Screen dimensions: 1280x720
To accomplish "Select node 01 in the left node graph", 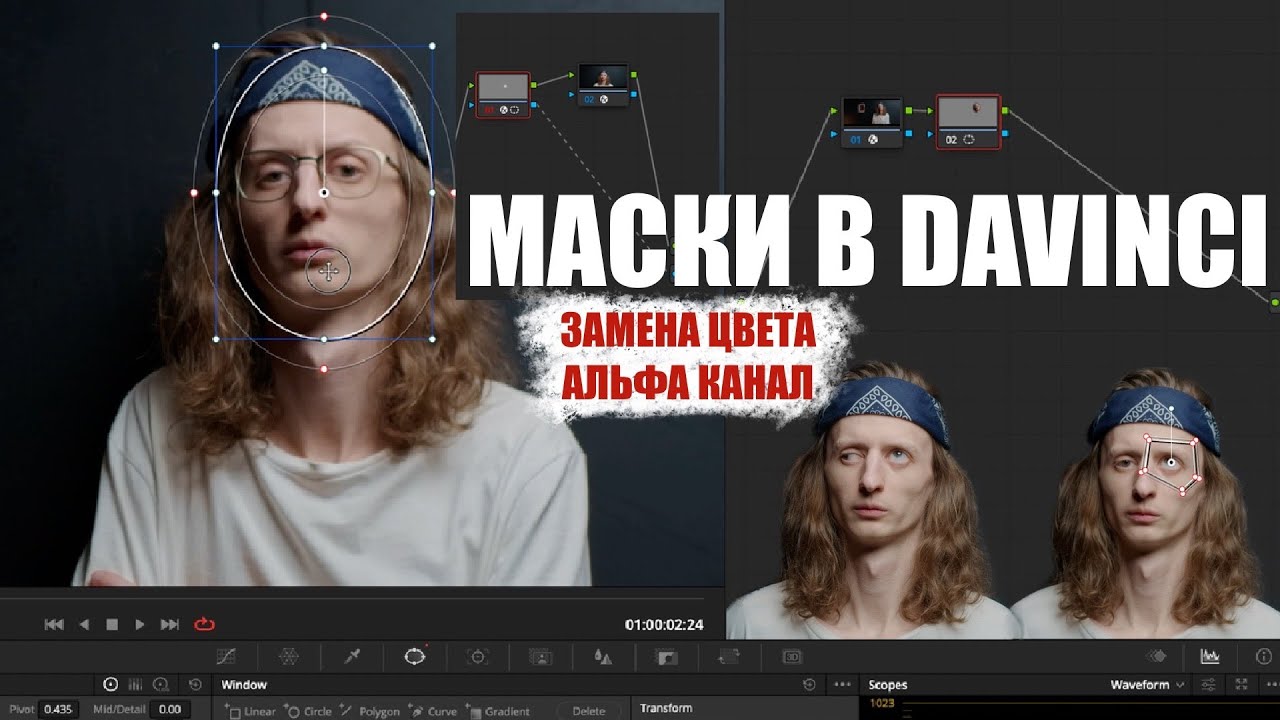I will click(x=502, y=94).
